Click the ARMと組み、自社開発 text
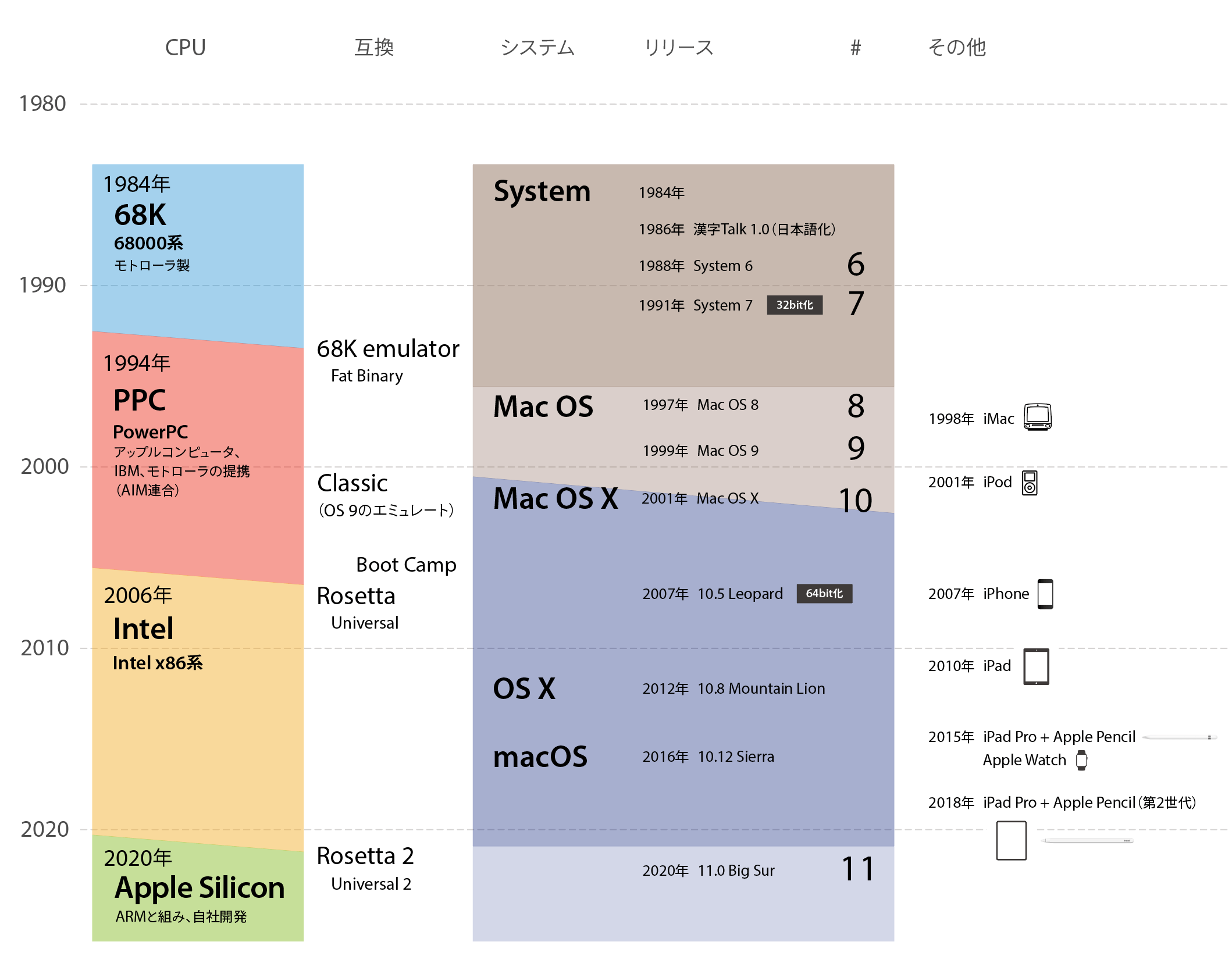Viewport: 1232px width, 956px height. [181, 917]
